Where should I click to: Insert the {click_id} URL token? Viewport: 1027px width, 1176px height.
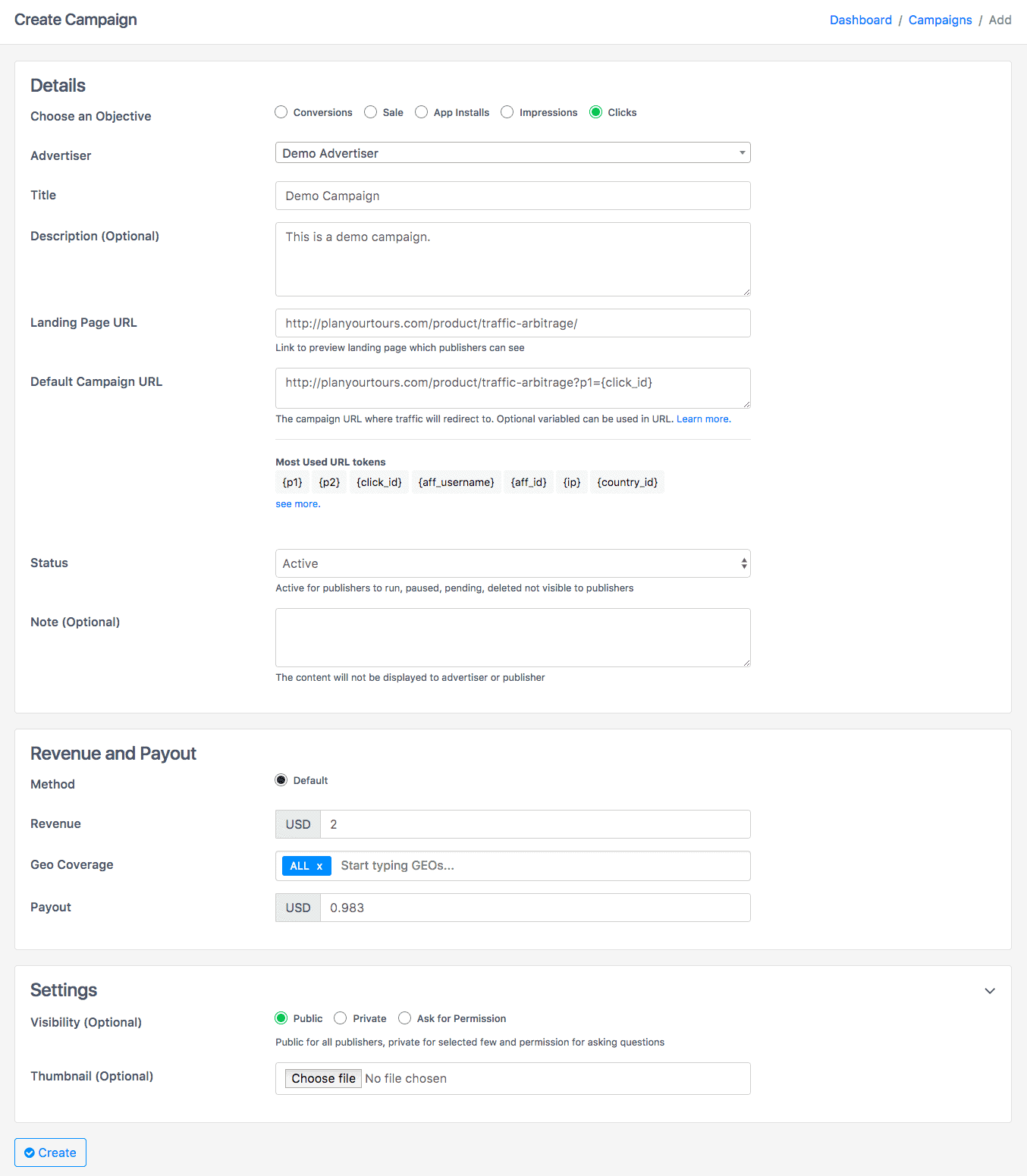click(379, 482)
